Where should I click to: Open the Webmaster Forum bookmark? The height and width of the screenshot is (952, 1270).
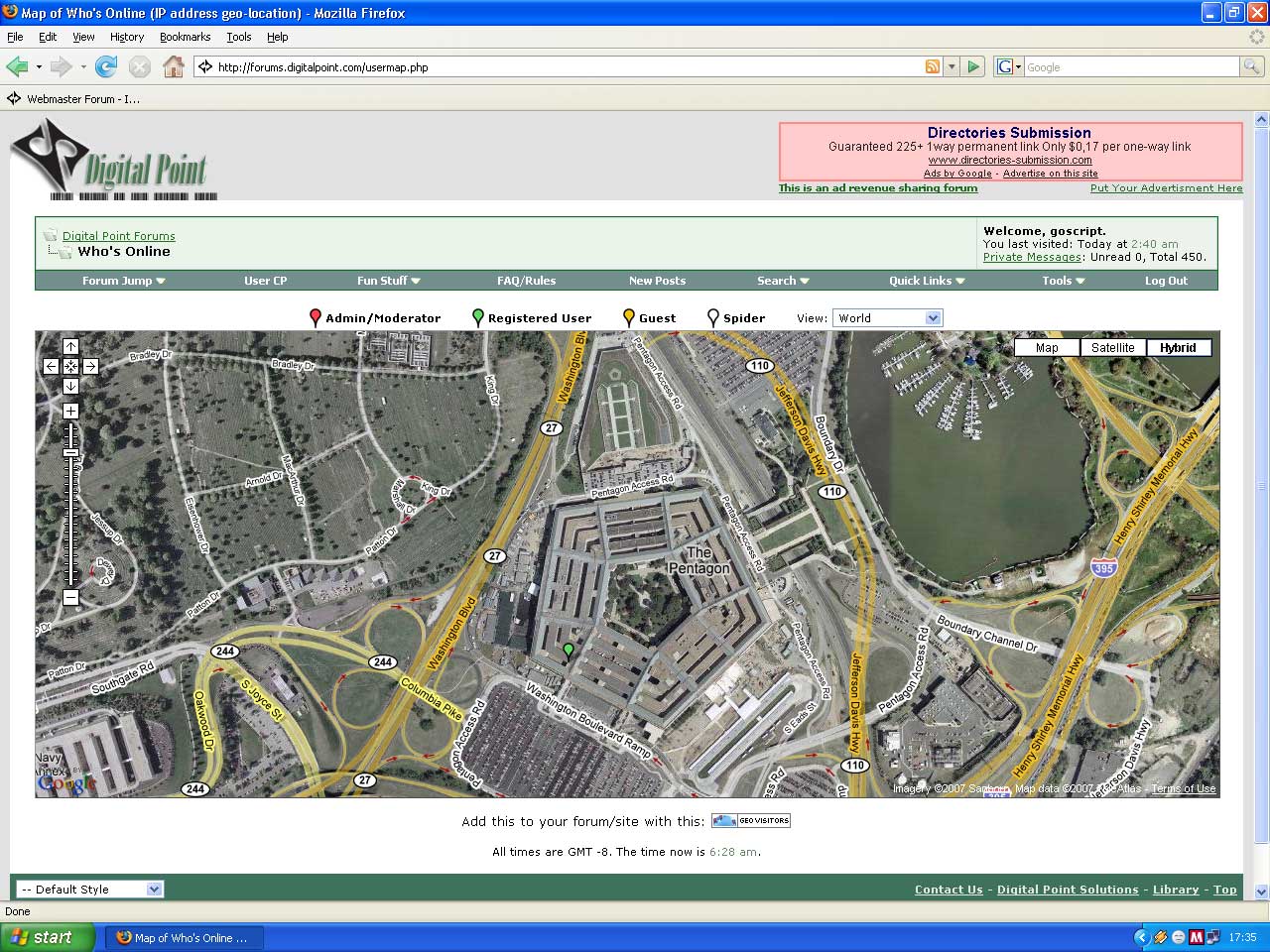(73, 98)
